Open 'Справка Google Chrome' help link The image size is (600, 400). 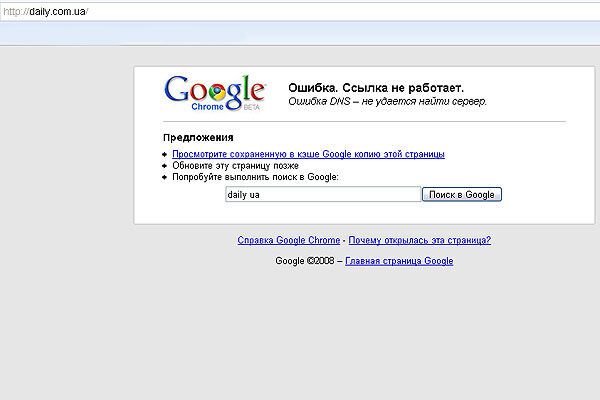(x=289, y=240)
